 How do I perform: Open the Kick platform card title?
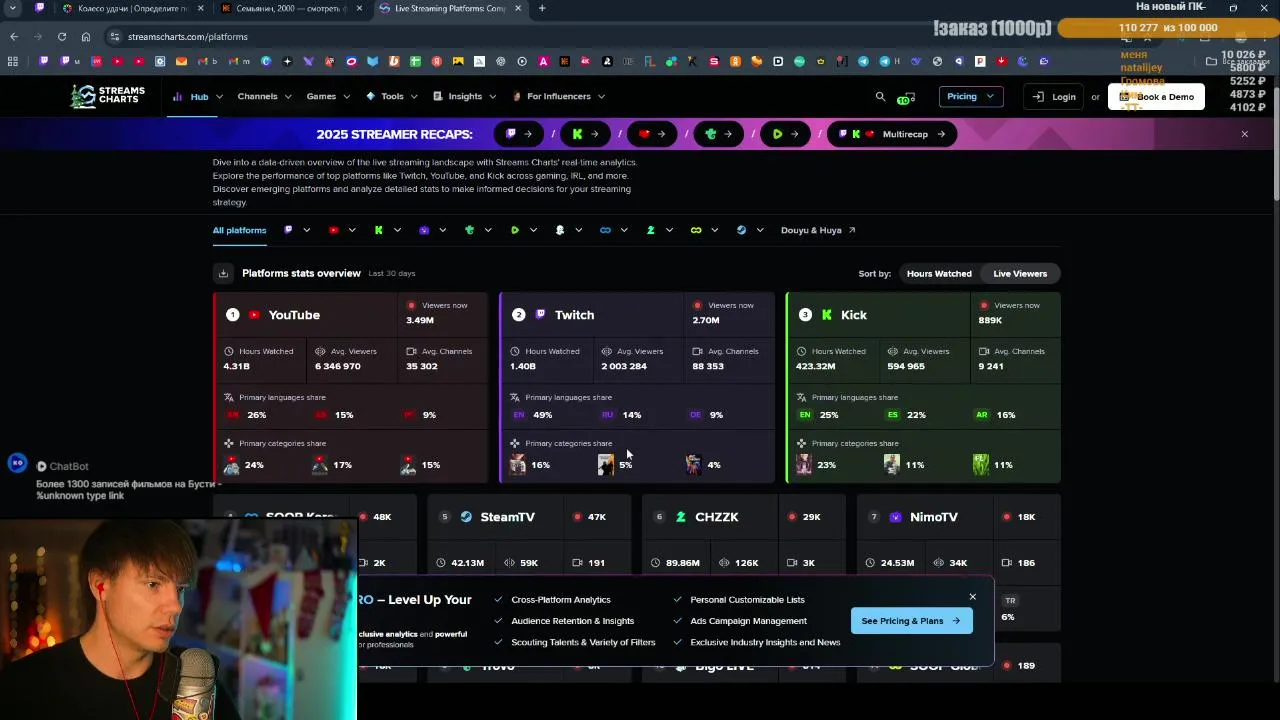point(854,315)
